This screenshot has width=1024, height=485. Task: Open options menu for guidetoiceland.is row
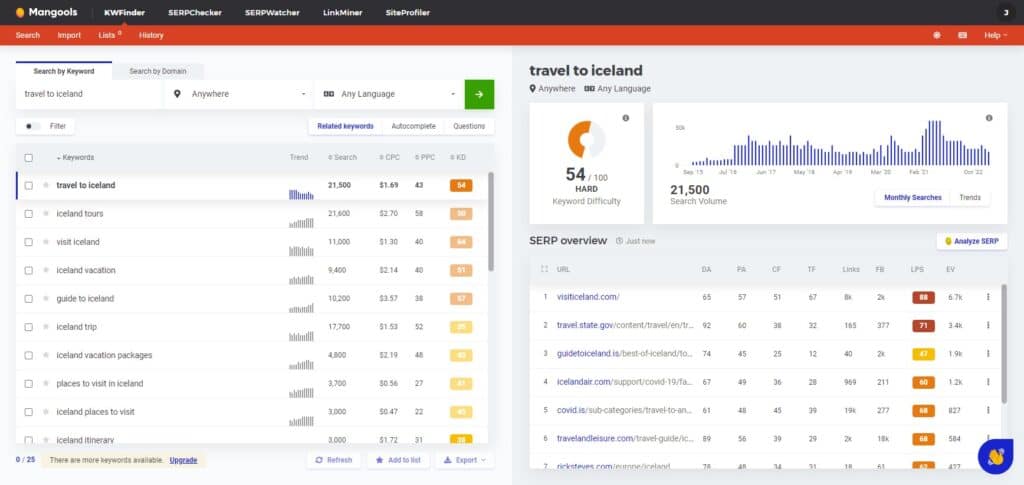pos(988,353)
